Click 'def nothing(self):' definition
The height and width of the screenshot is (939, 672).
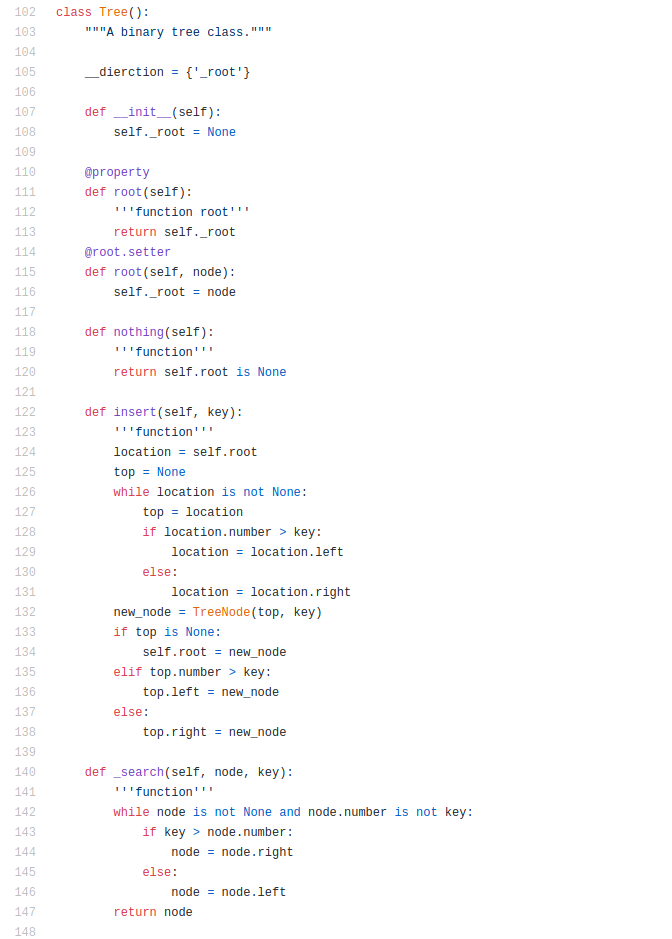[x=149, y=332]
